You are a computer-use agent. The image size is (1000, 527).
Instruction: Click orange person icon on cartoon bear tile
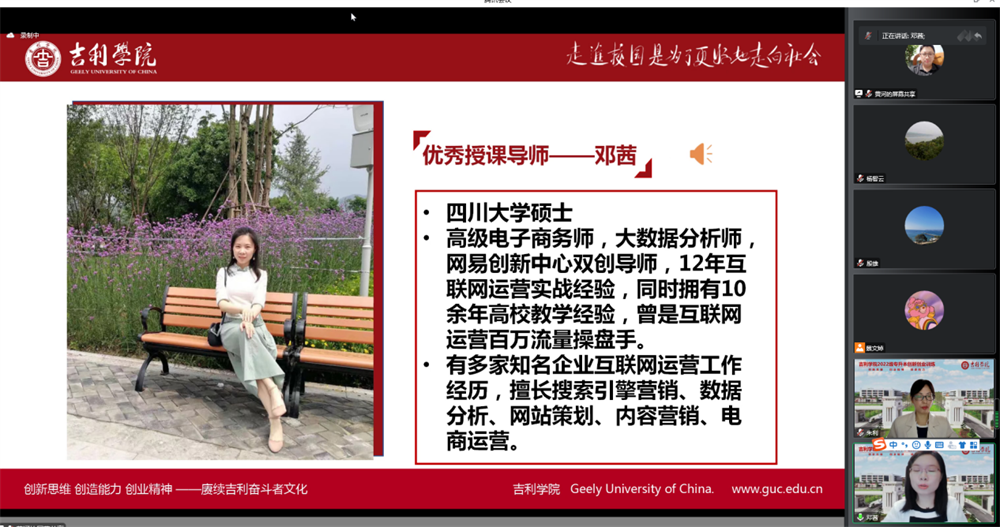click(x=860, y=348)
